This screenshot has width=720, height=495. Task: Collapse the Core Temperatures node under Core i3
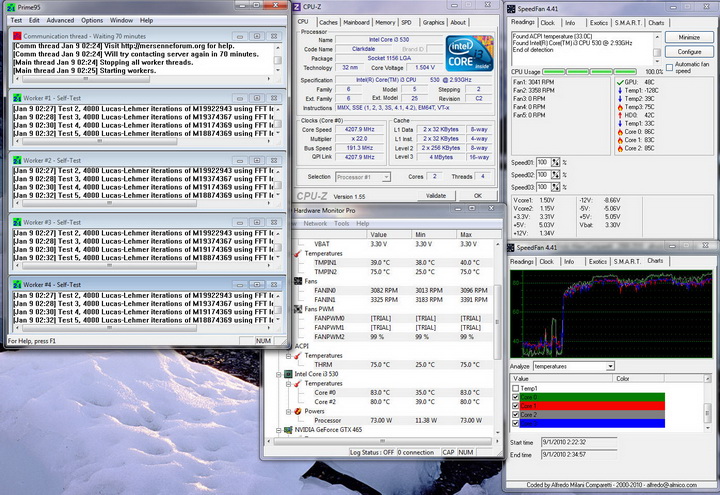coord(288,384)
